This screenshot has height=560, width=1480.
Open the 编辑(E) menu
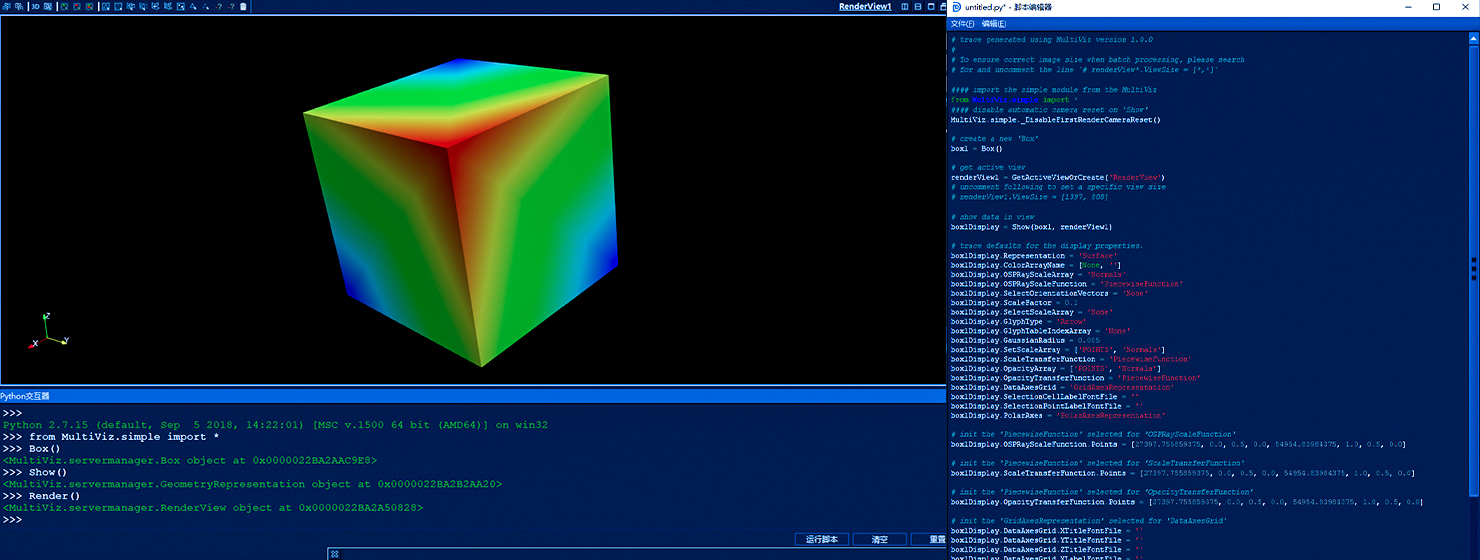tap(993, 23)
